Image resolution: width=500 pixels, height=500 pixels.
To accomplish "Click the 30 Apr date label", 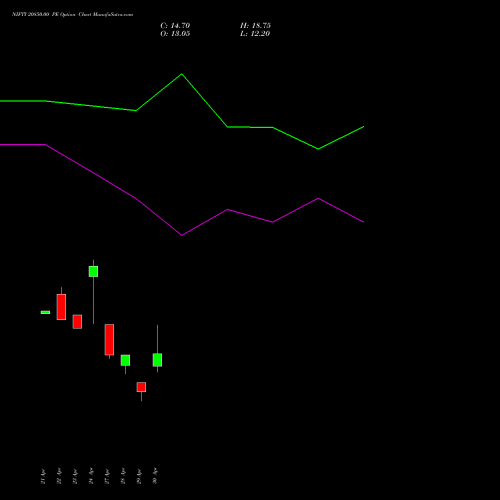I will (x=155, y=476).
